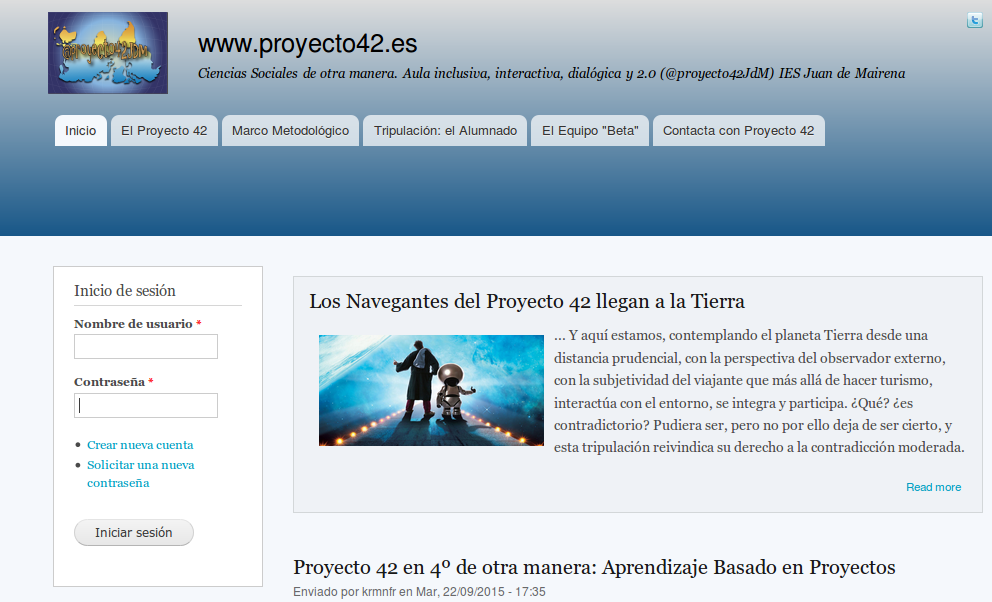Open the Aprendizaje Basado en Proyectos post
This screenshot has width=992, height=602.
click(x=594, y=567)
